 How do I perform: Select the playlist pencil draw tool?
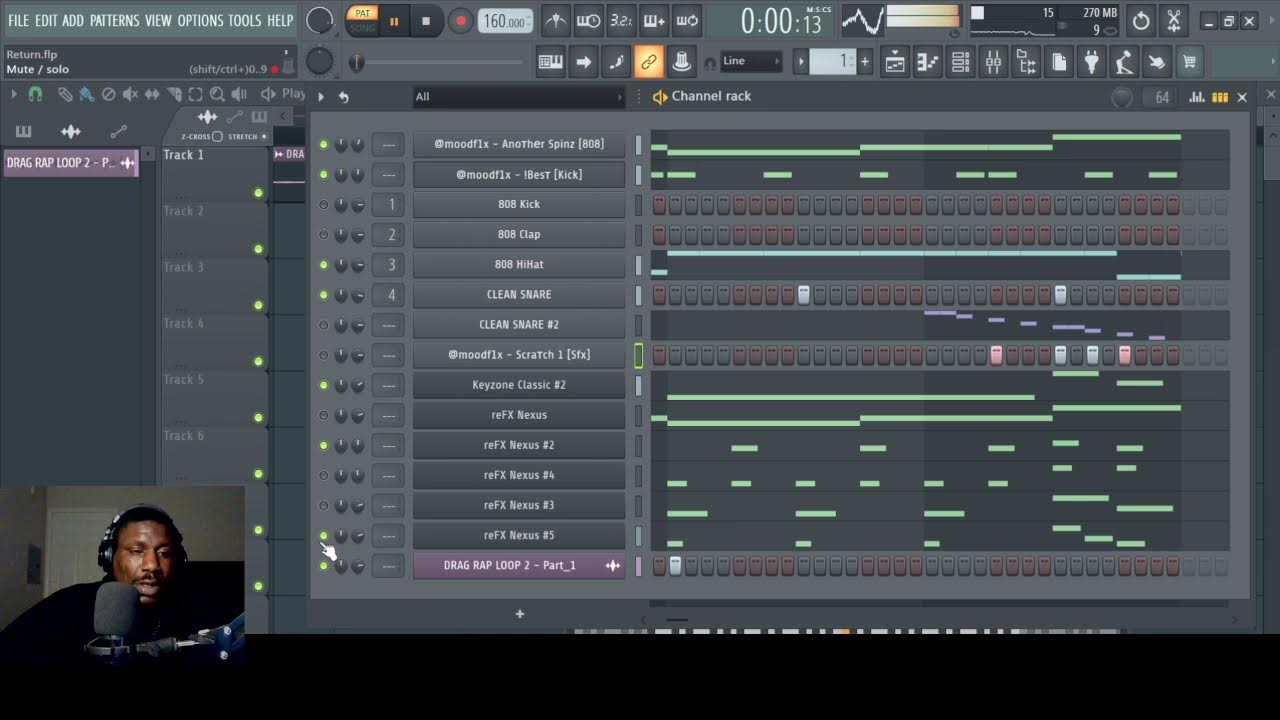tap(65, 94)
